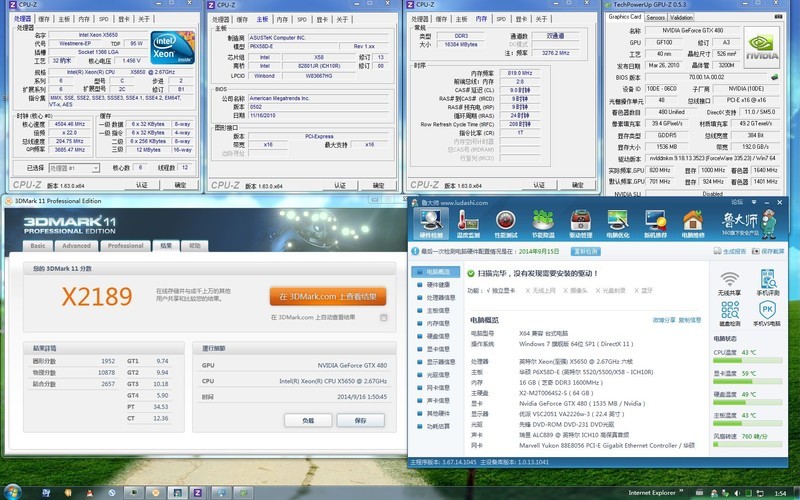Click the X2189 score in 3DMark
The width and height of the screenshot is (800, 500).
(97, 296)
